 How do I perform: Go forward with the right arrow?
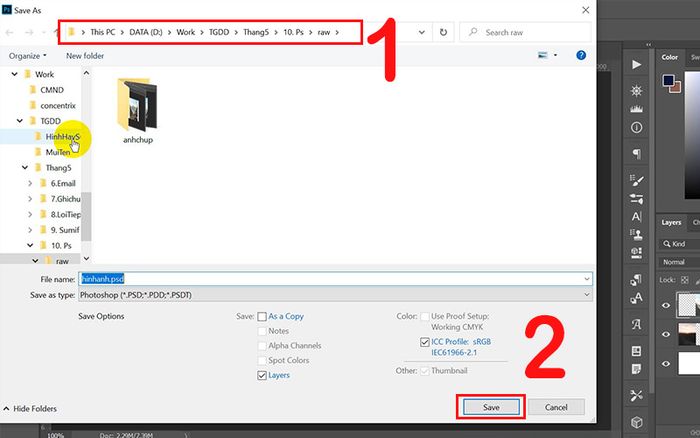tap(29, 32)
